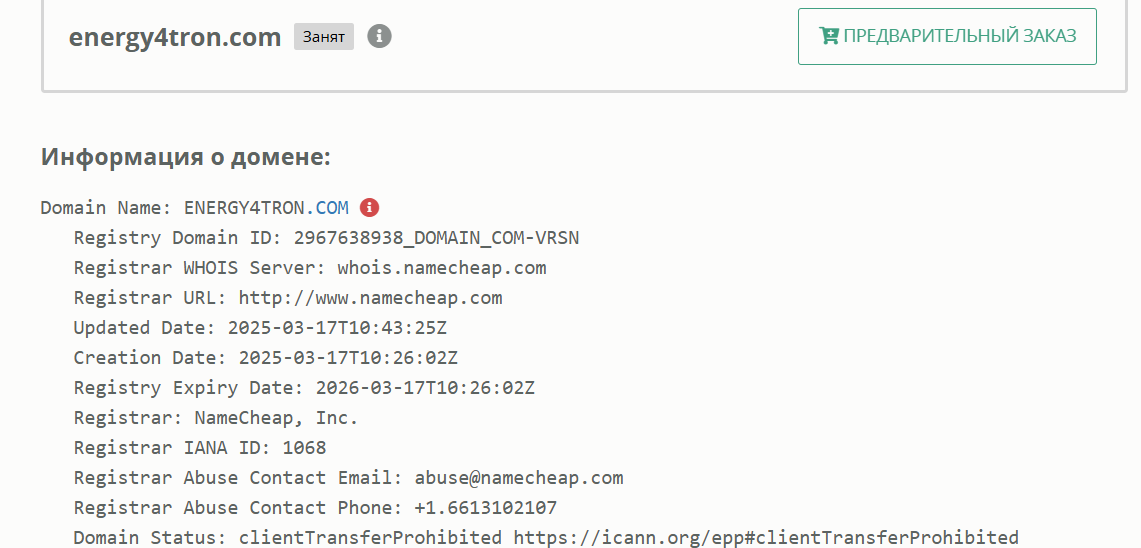Click the red info icon after ENERGY4TRON.COM
1141x548 pixels.
[369, 208]
